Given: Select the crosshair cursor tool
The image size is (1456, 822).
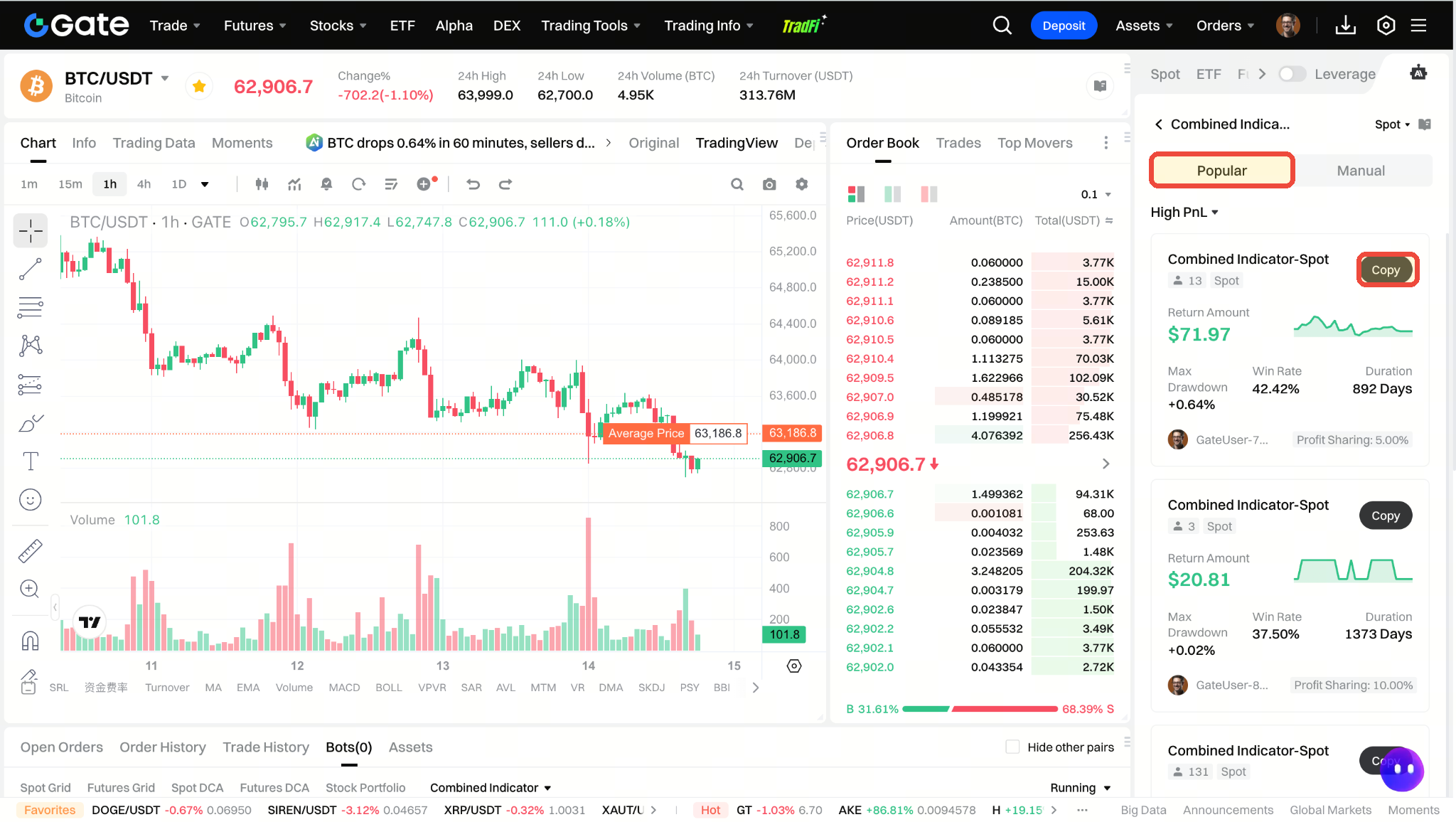Looking at the screenshot, I should [x=31, y=230].
